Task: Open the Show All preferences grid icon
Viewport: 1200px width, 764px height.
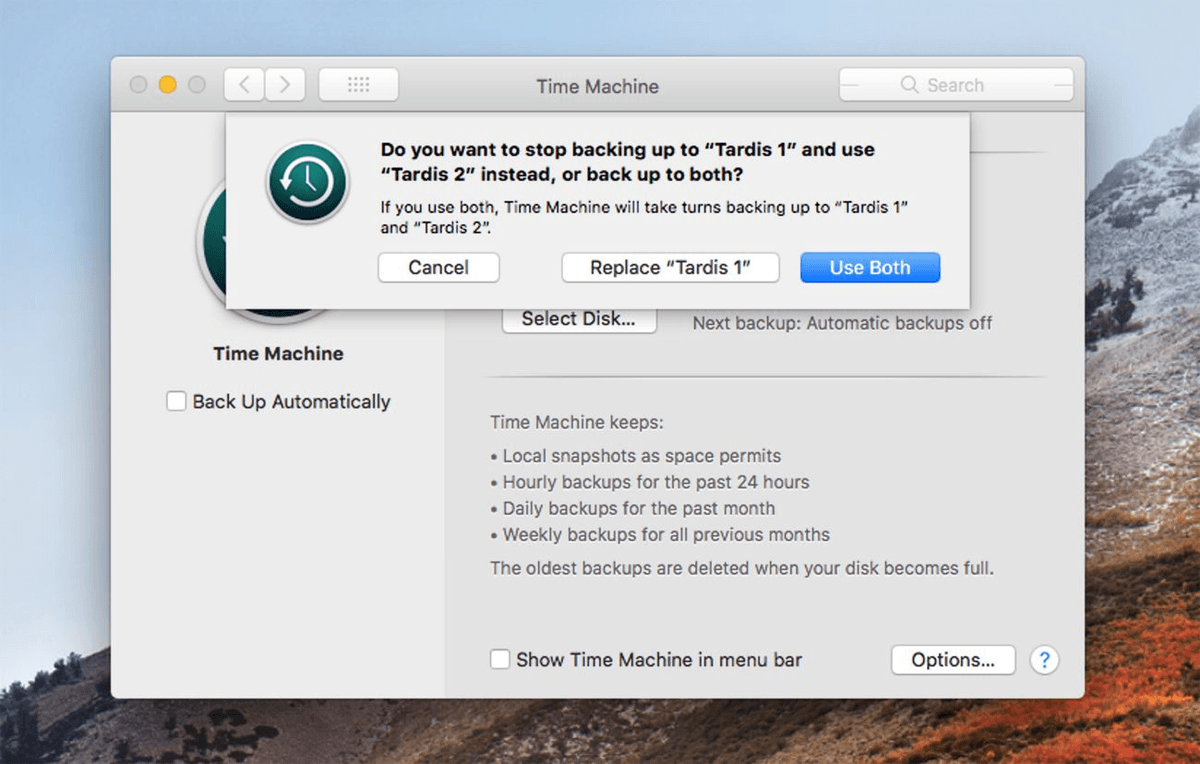Action: [x=358, y=84]
